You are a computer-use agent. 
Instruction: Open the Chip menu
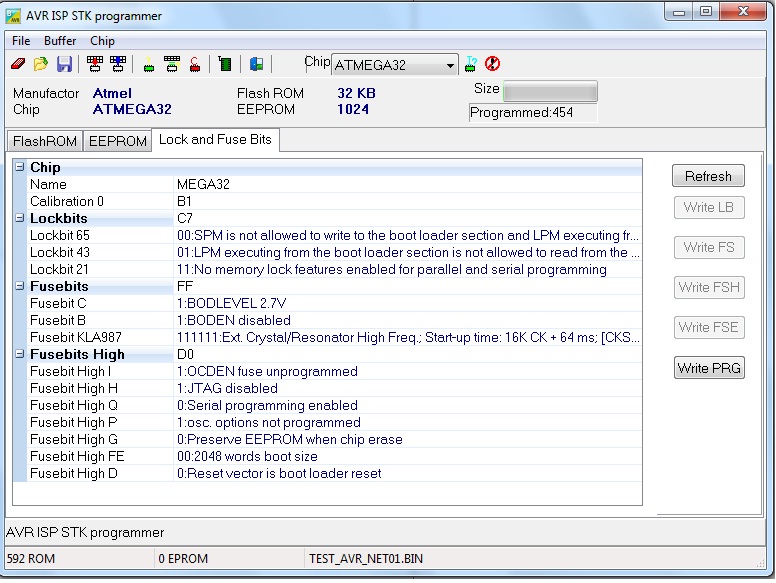[102, 41]
